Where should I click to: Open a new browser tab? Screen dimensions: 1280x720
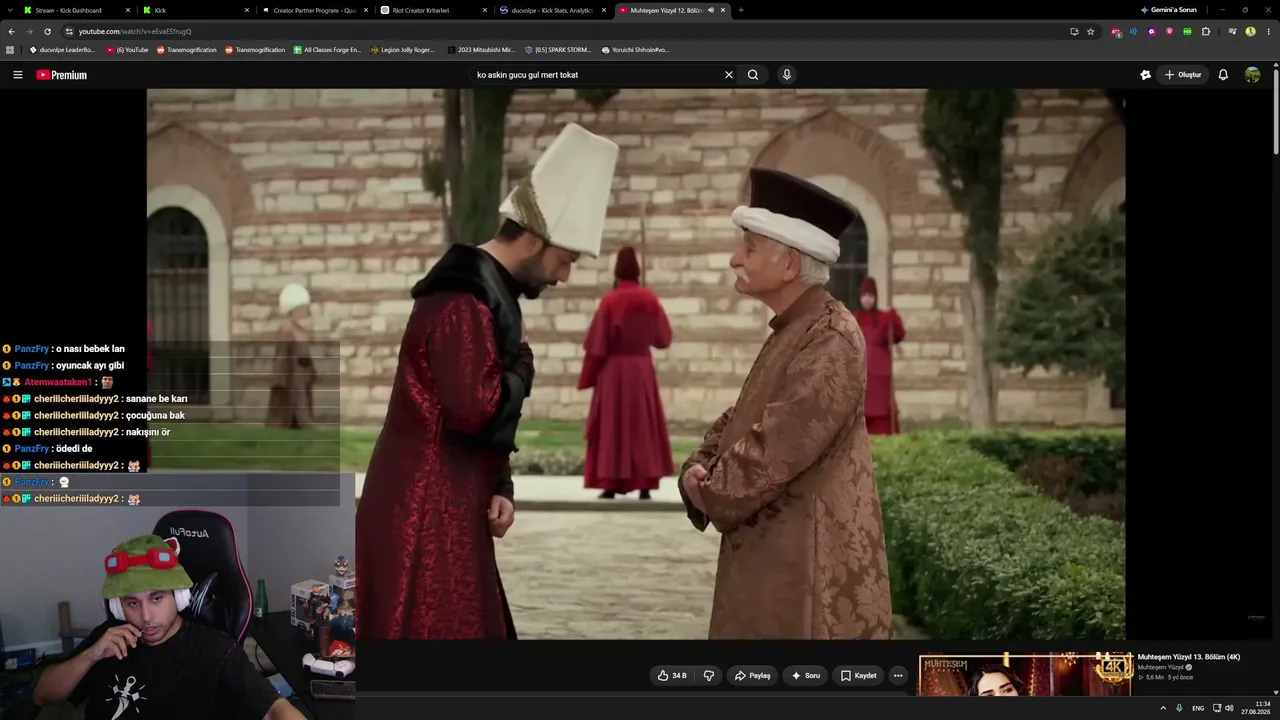coord(741,10)
